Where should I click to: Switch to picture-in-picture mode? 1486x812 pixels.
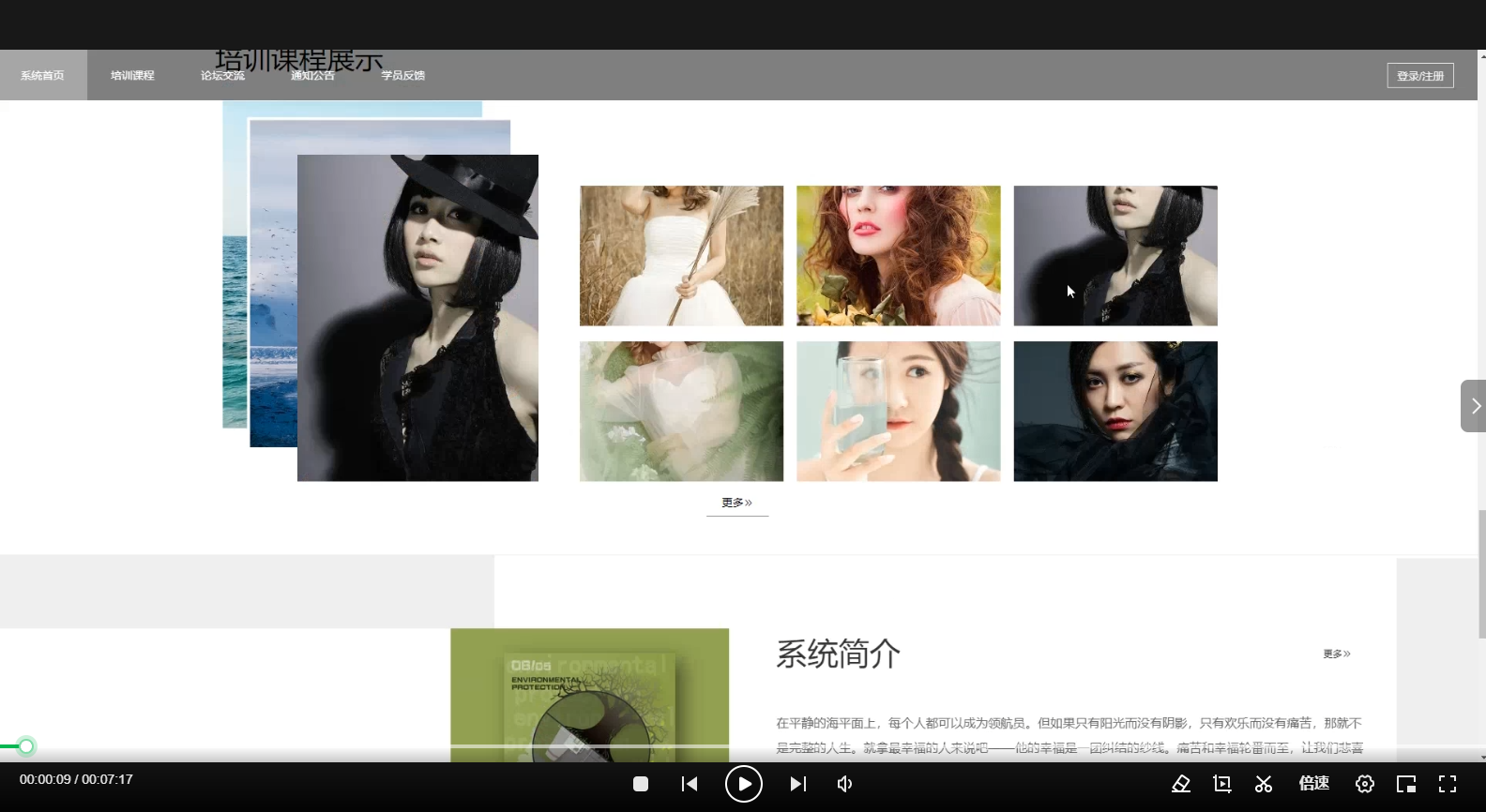tap(1406, 784)
